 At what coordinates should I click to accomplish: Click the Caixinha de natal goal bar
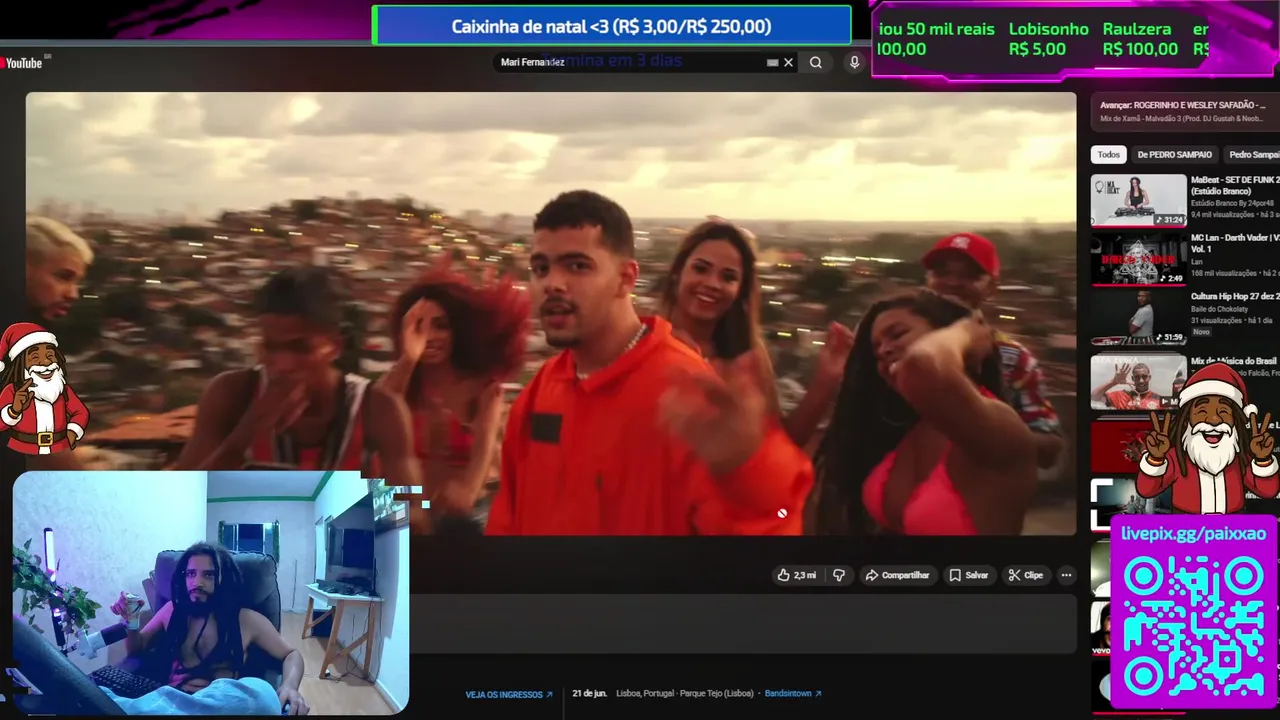point(611,26)
